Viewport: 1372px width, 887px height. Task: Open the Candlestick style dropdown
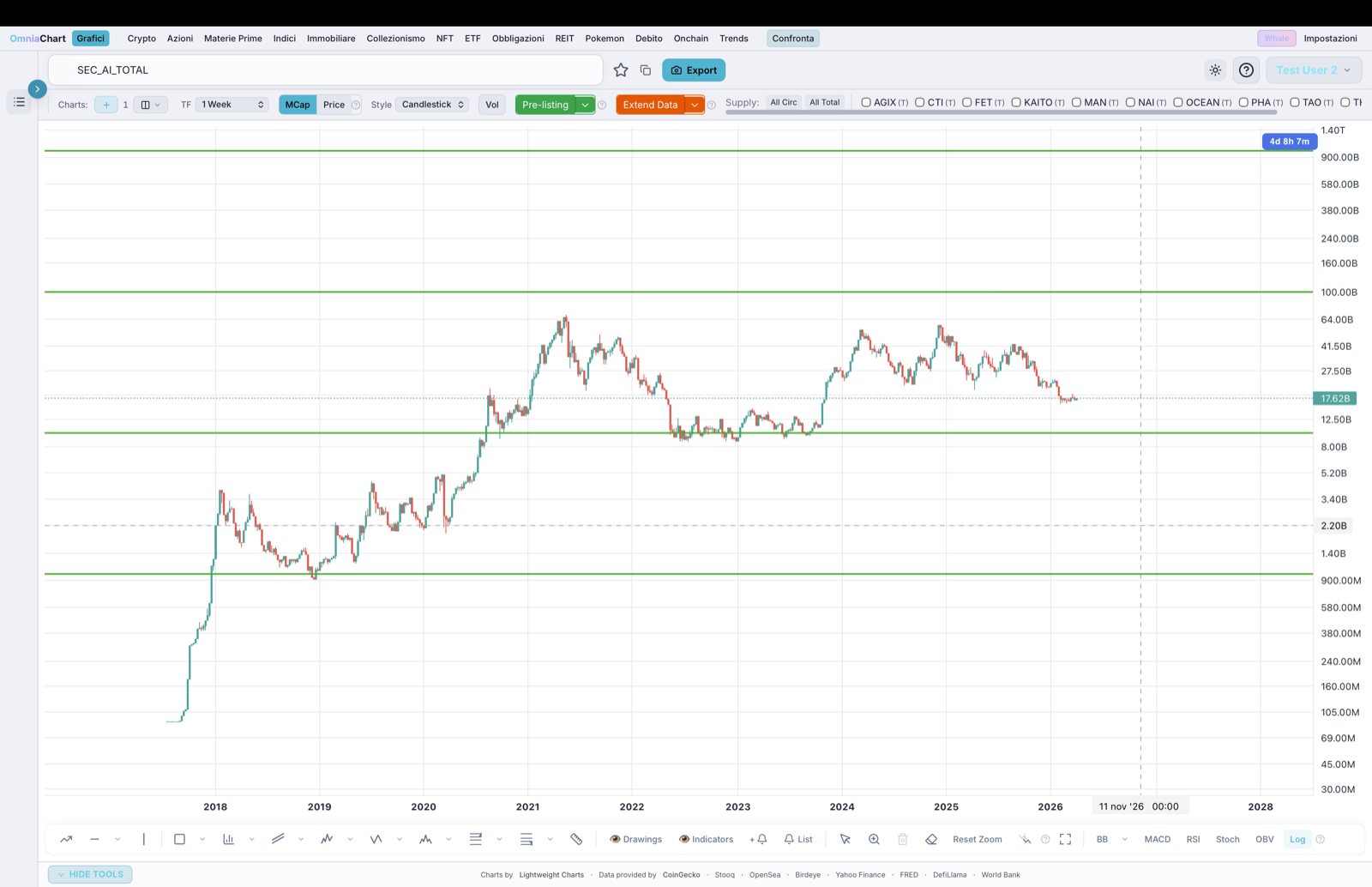[432, 105]
